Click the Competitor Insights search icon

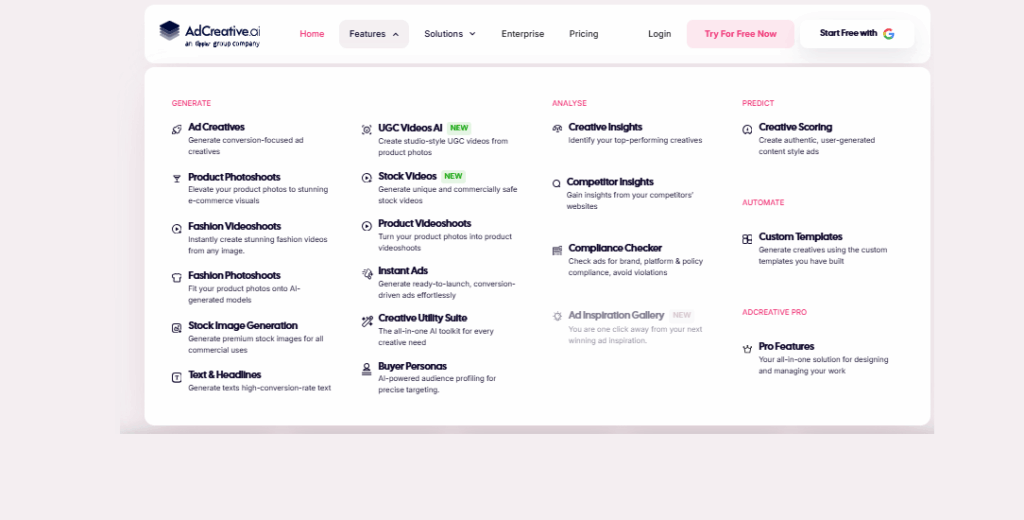tap(556, 184)
